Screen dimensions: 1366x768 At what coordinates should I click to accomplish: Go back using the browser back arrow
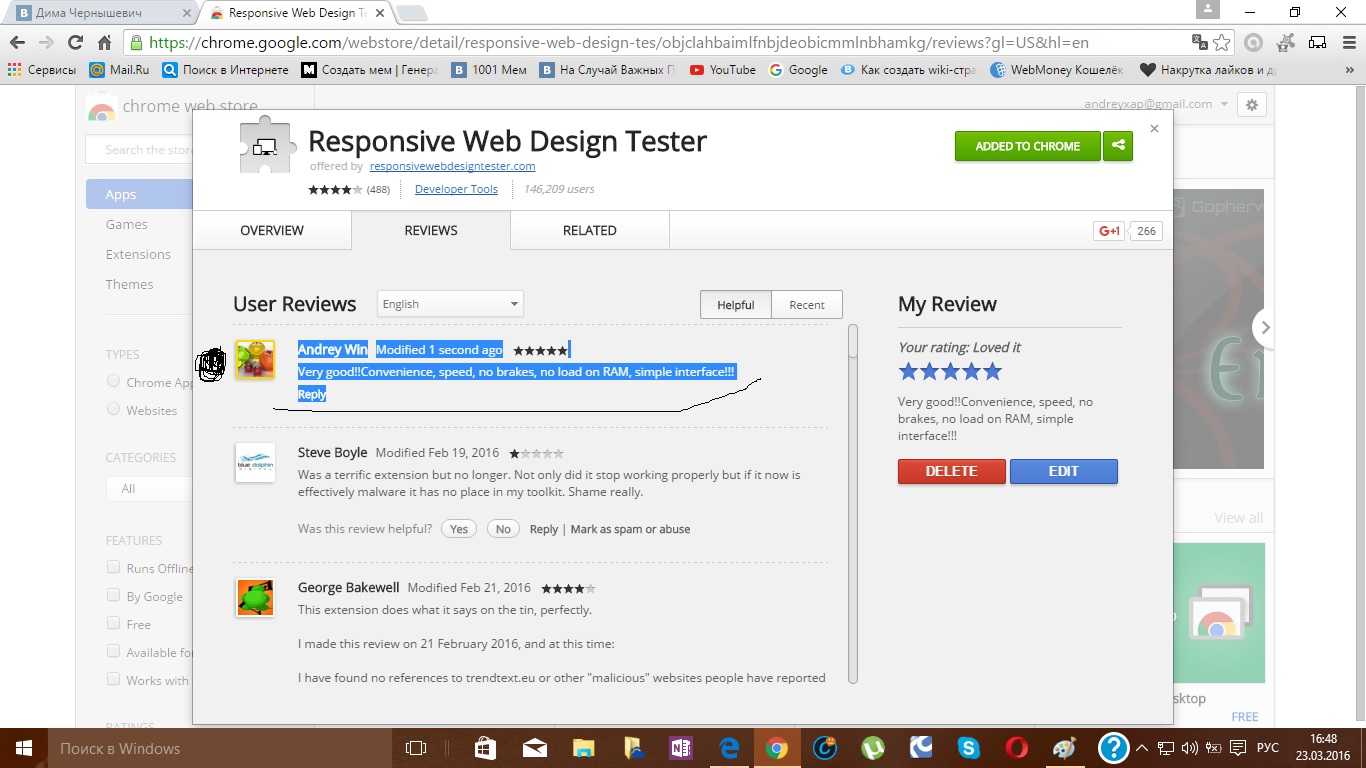point(16,43)
